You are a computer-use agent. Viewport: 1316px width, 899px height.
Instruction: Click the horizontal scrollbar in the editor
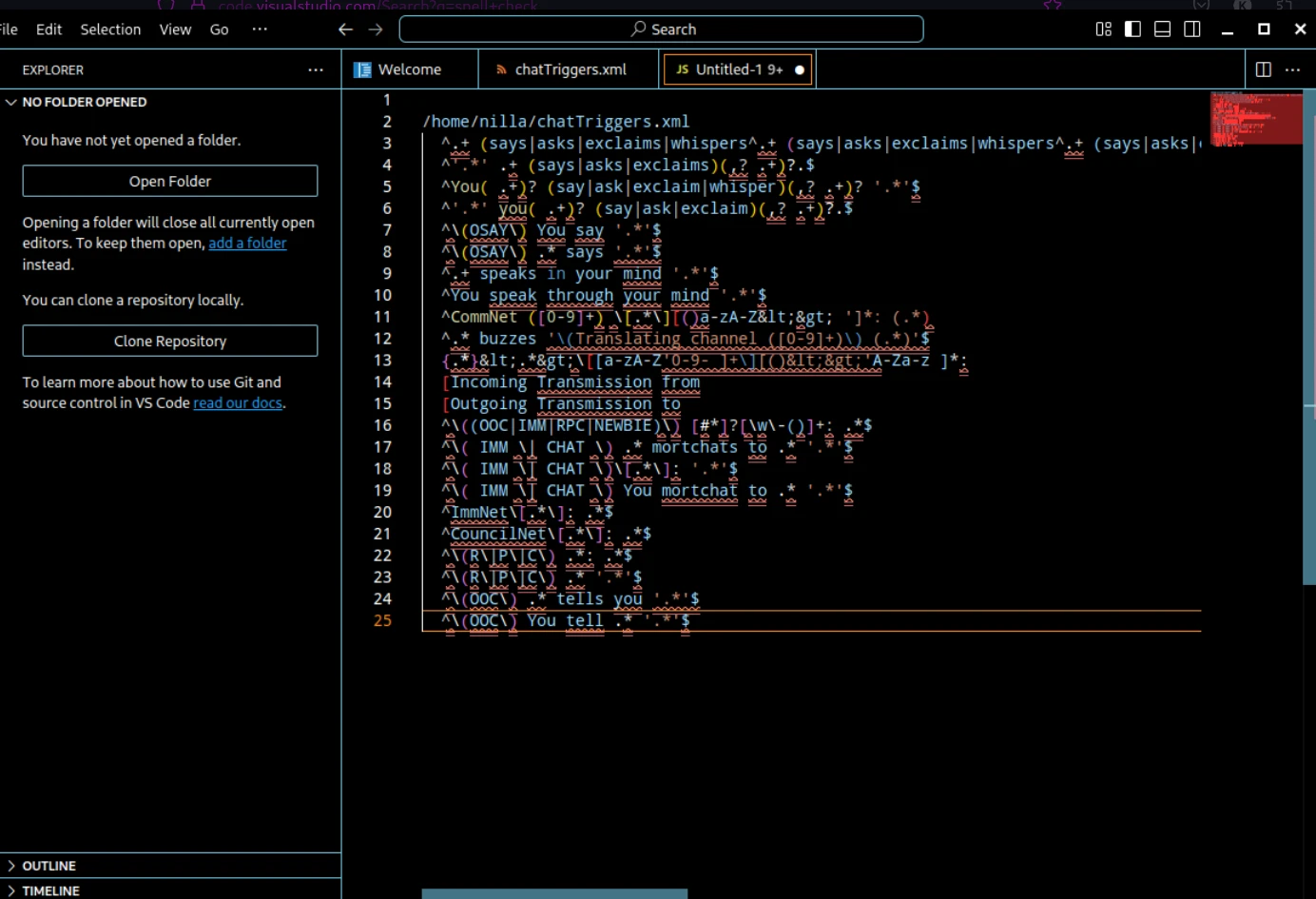tap(554, 894)
